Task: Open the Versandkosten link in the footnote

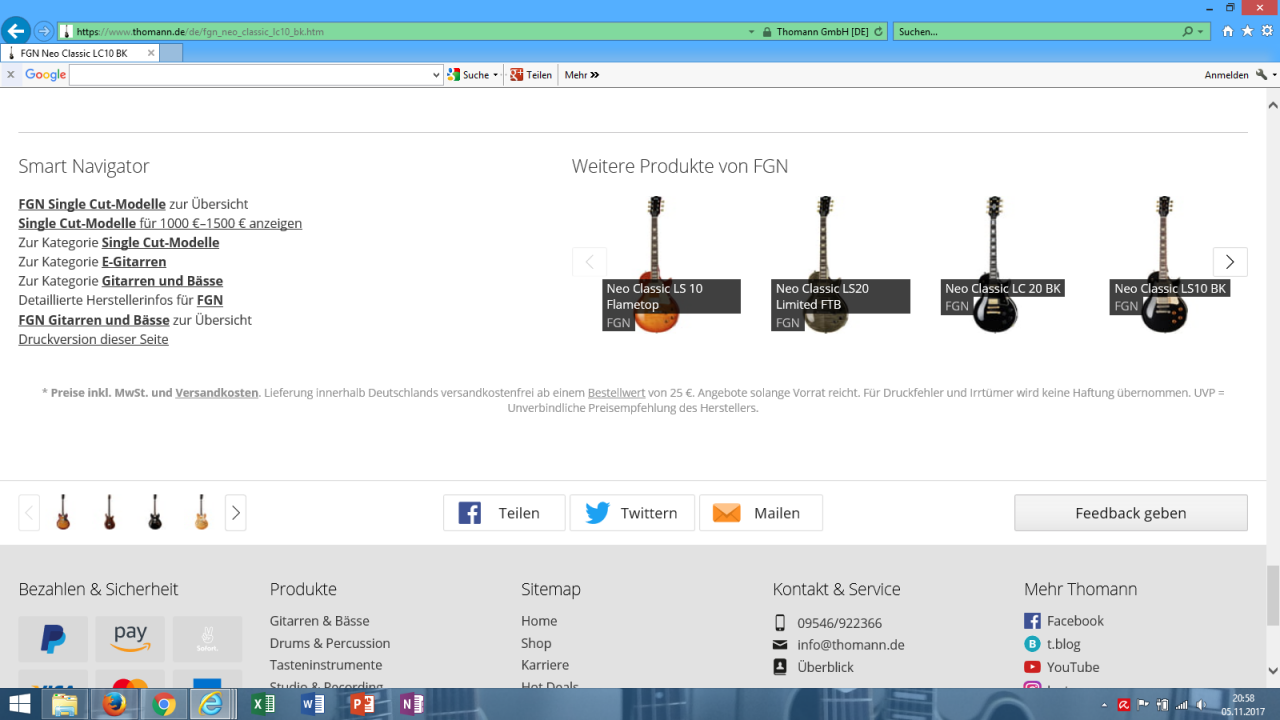Action: click(x=217, y=393)
